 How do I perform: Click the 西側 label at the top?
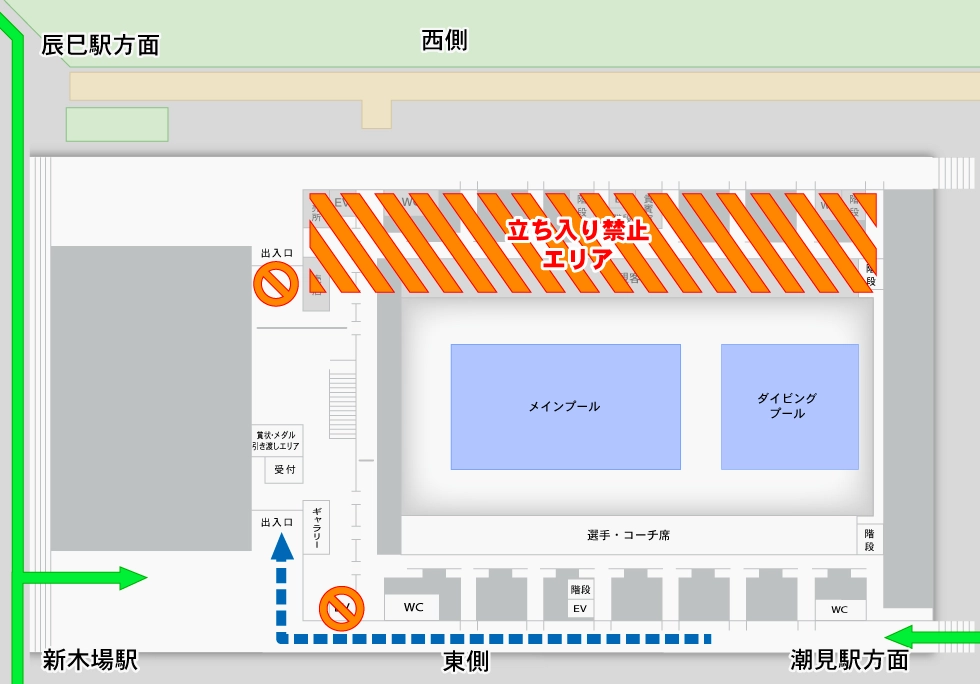[444, 41]
